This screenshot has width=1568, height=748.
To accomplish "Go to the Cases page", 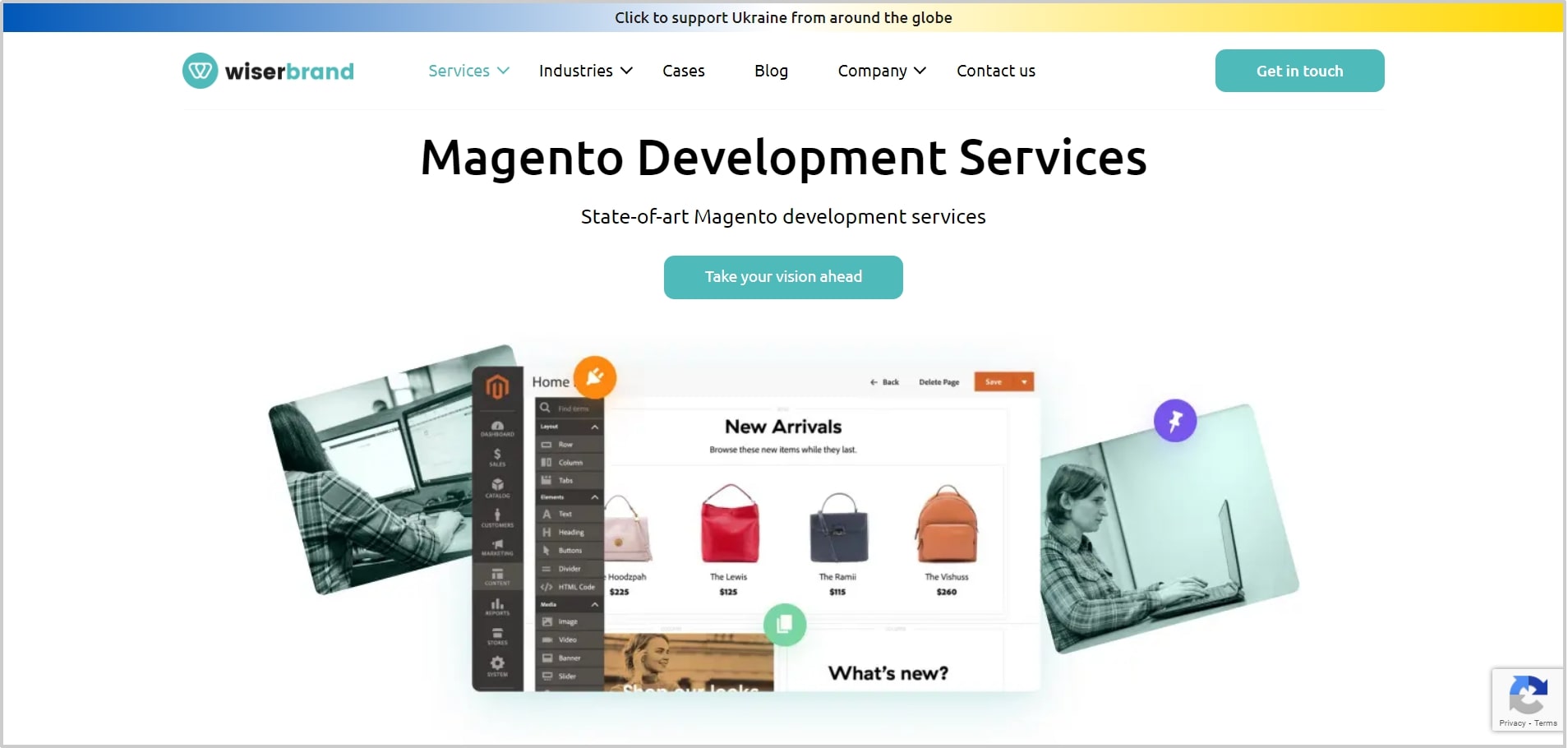I will pyautogui.click(x=683, y=71).
